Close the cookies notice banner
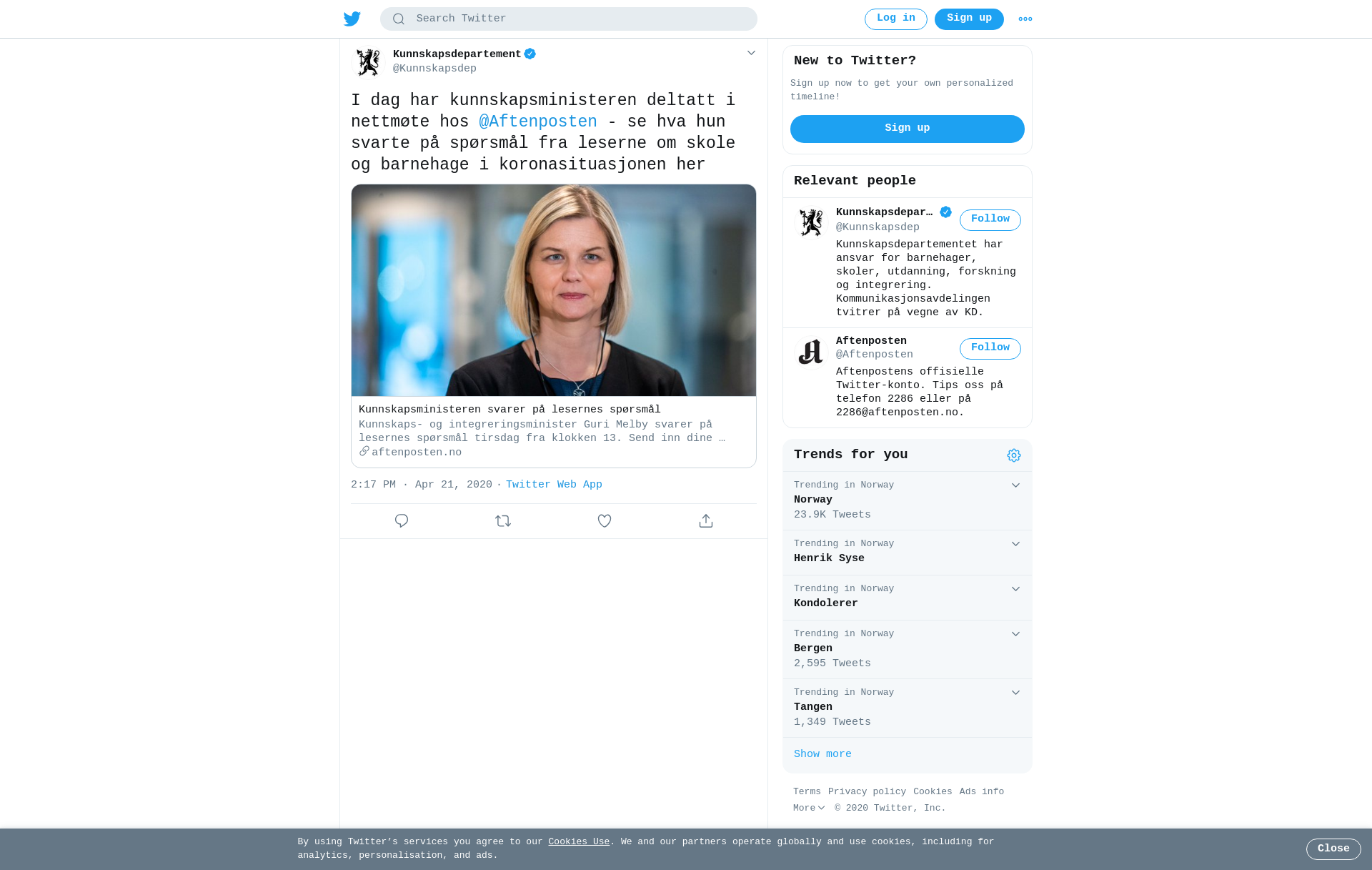Viewport: 1372px width, 870px height. tap(1333, 849)
